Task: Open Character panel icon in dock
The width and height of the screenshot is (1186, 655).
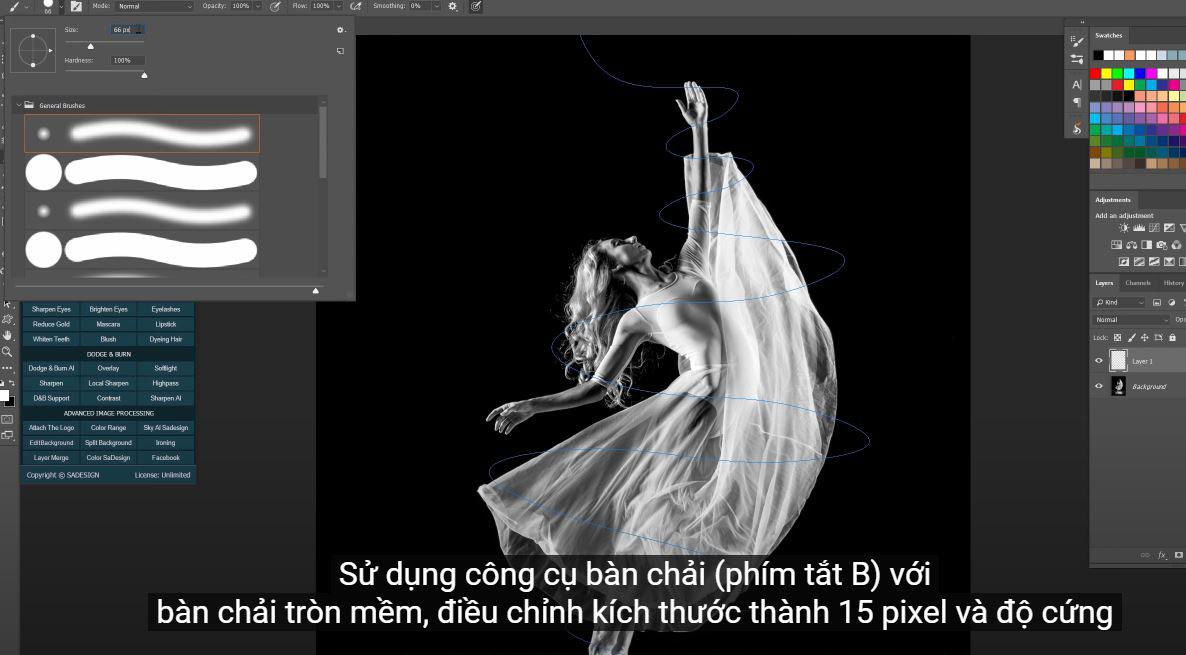Action: point(1077,85)
